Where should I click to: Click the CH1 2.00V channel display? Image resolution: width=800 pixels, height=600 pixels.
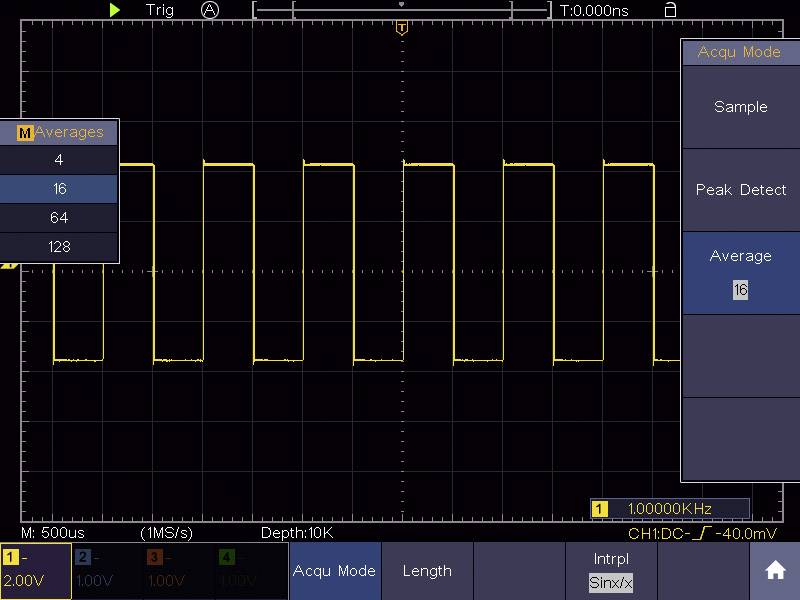point(33,571)
